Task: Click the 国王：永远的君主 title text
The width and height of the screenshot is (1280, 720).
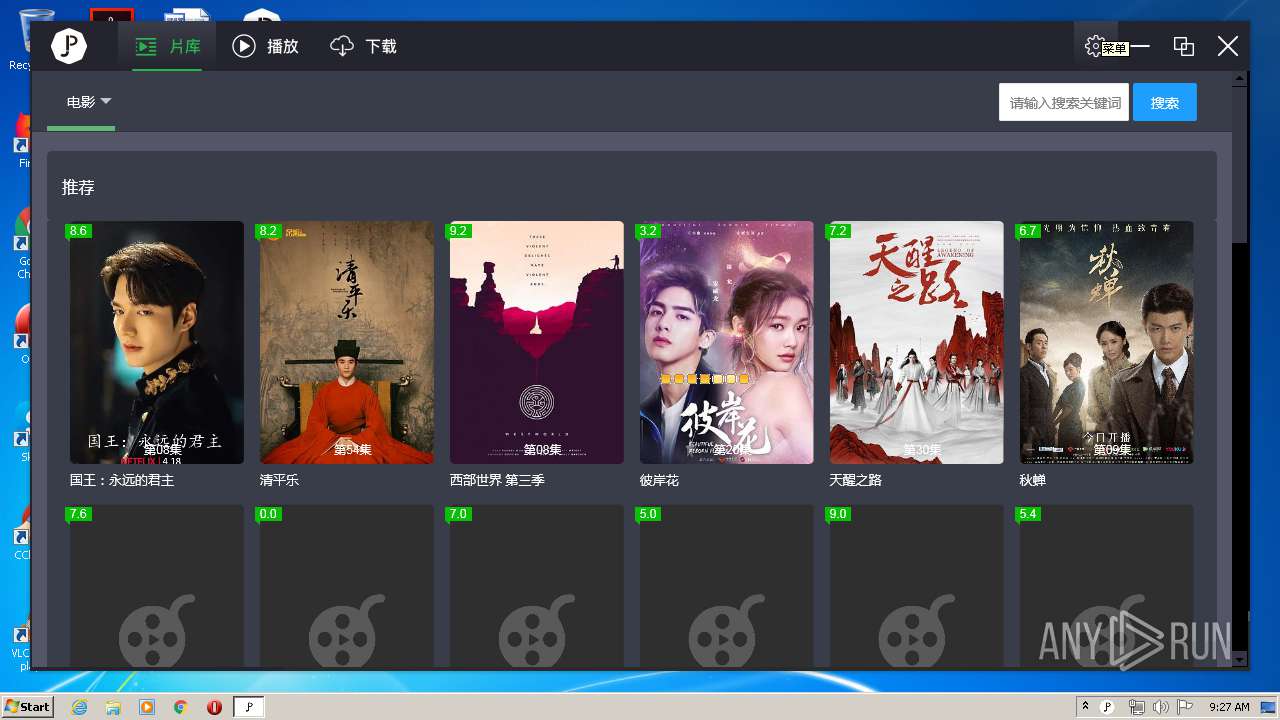Action: click(121, 480)
